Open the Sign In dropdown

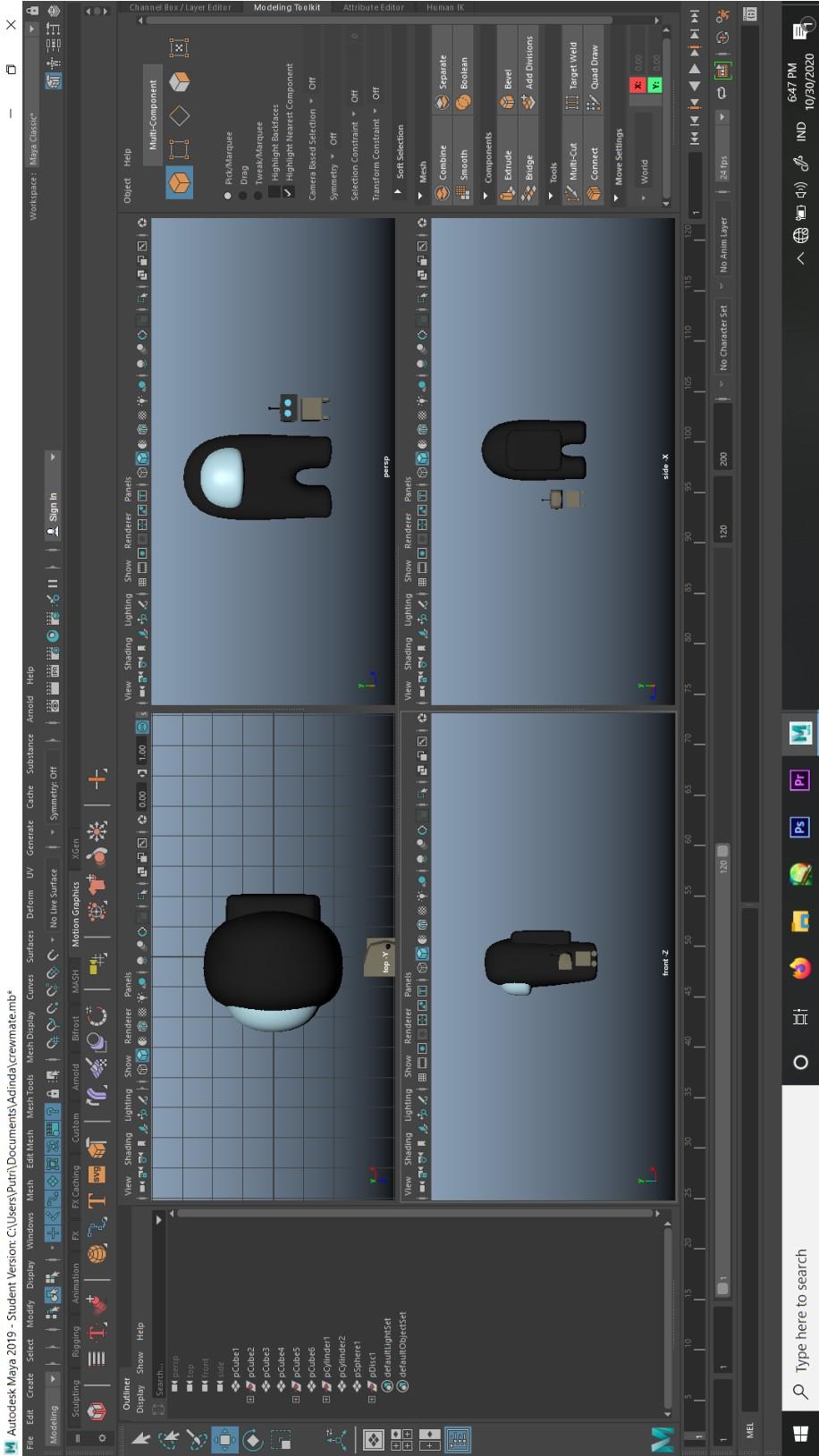coord(54,494)
